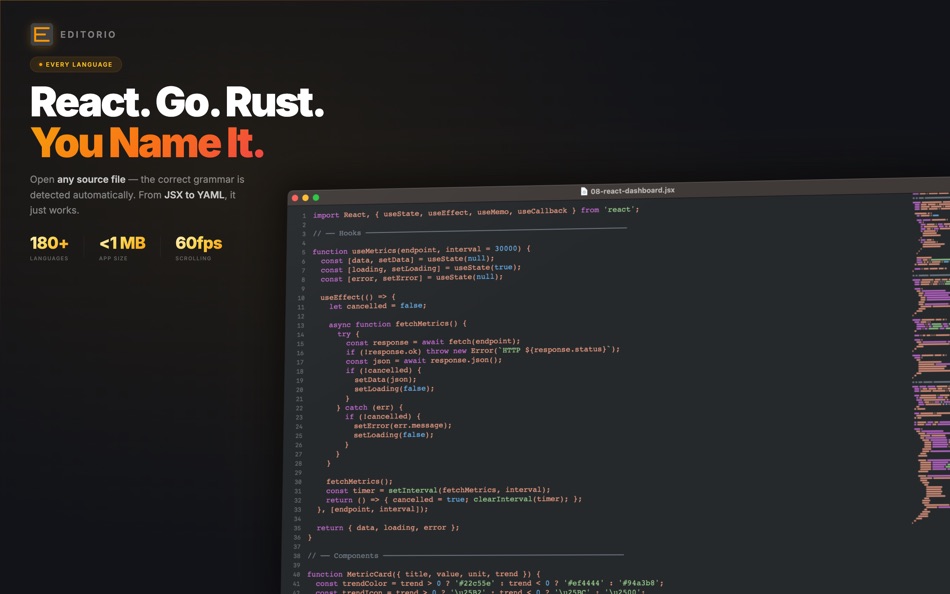Click the 'clearInterval(timer)' return line
Viewport: 950px width, 594px height.
454,499
